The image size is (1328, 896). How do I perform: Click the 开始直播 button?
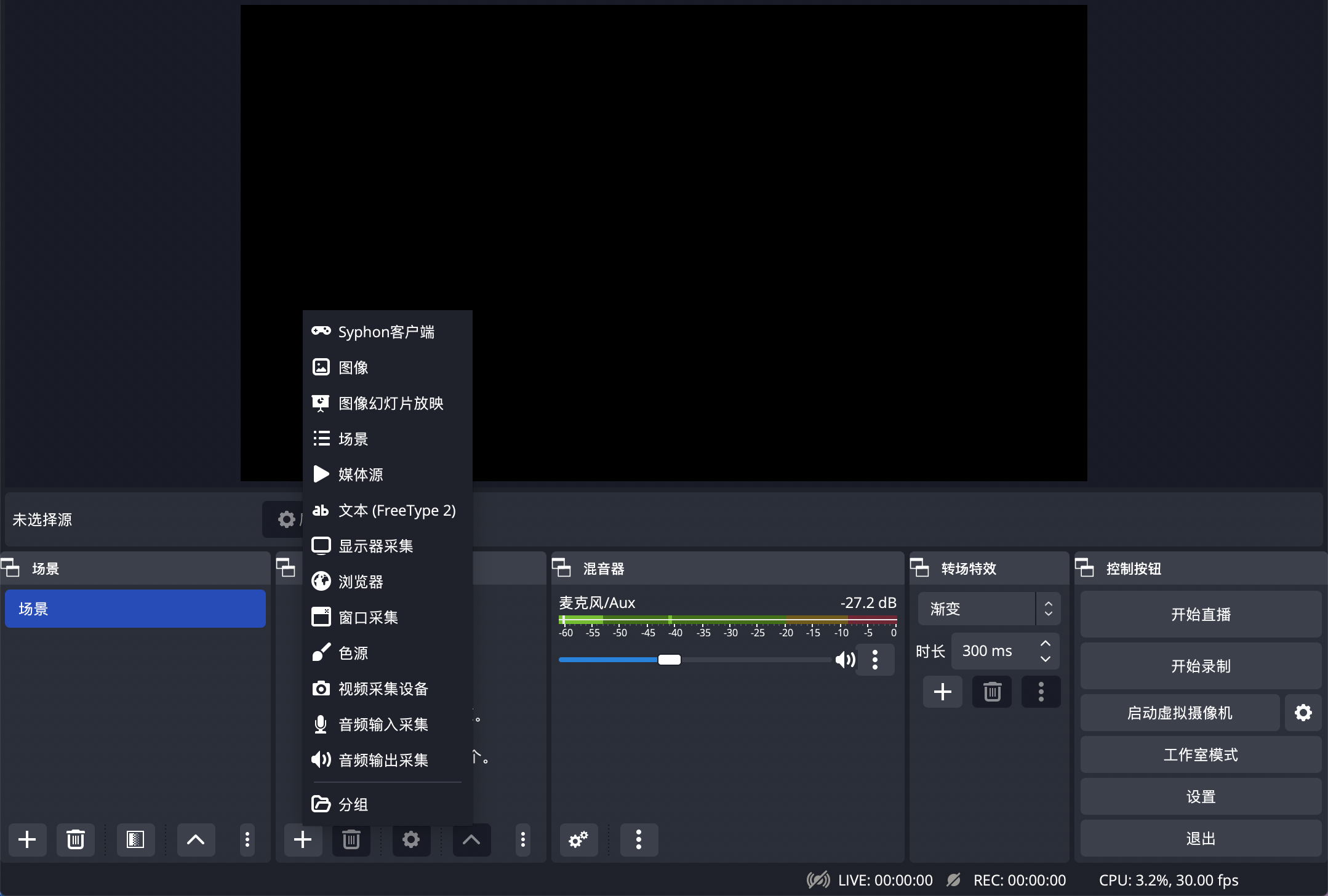coord(1201,614)
